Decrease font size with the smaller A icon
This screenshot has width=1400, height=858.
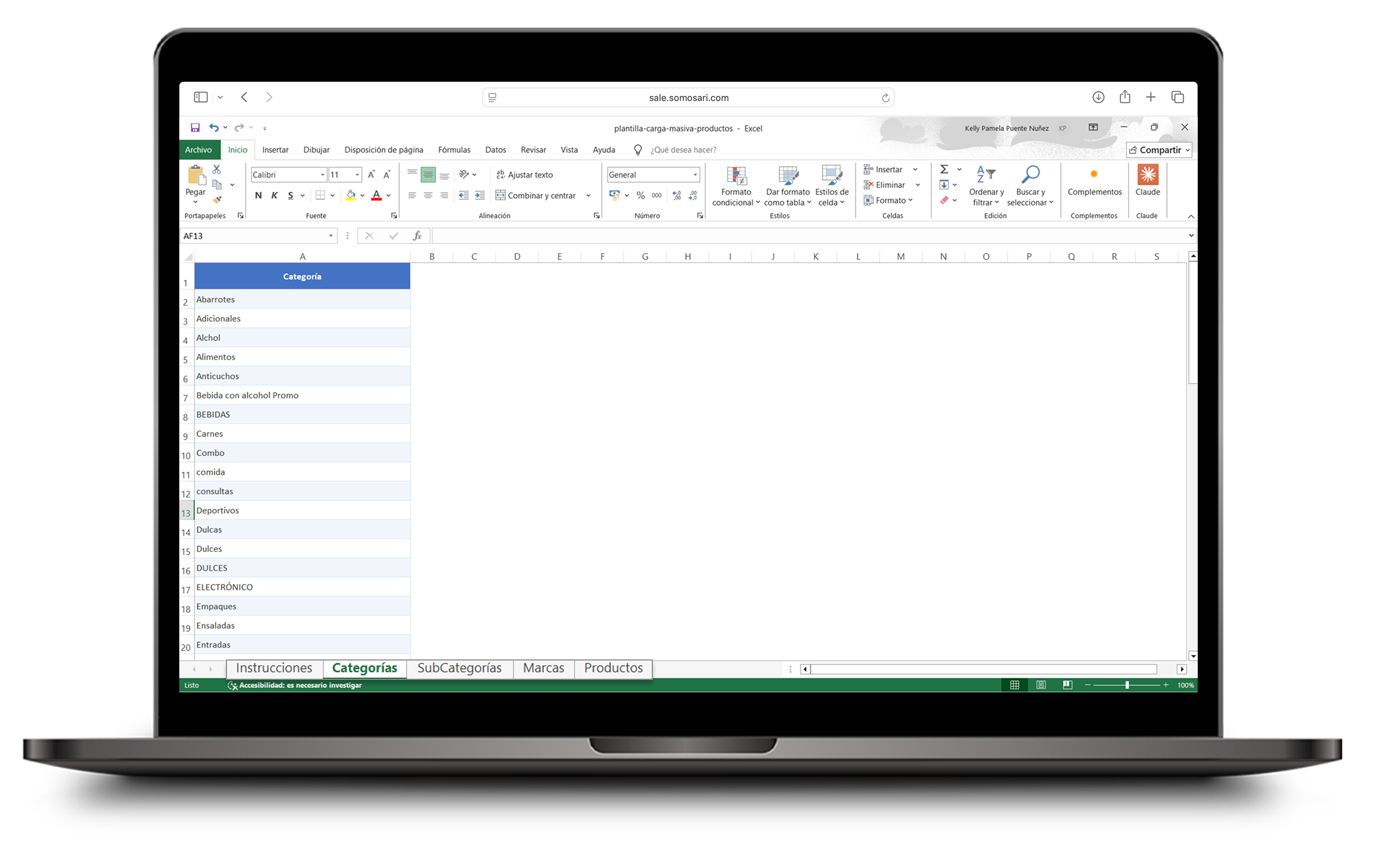pyautogui.click(x=387, y=175)
